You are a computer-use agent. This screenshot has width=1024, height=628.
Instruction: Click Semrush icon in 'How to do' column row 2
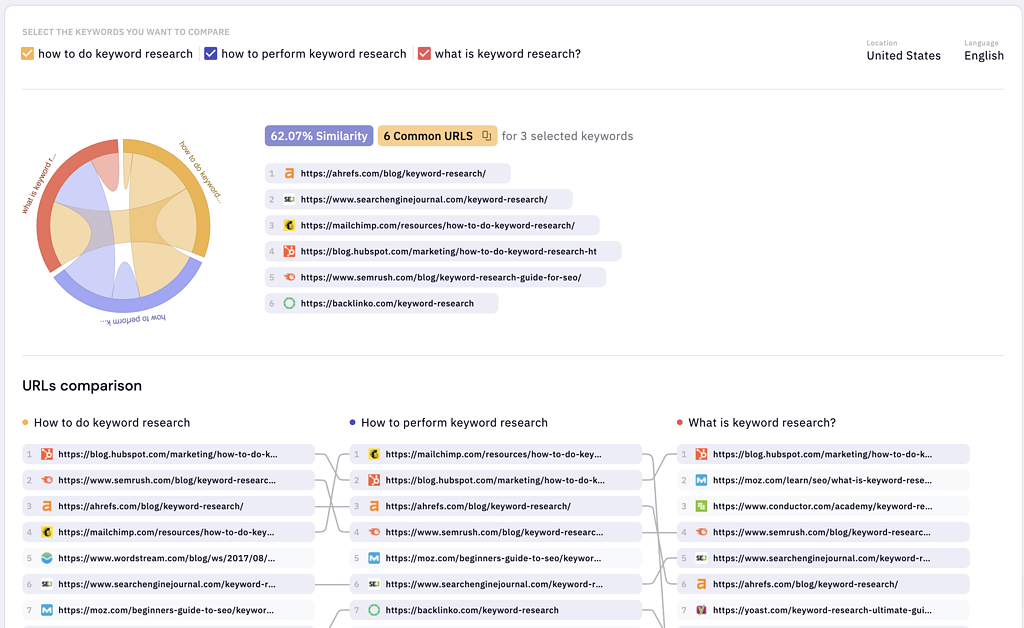pos(46,480)
